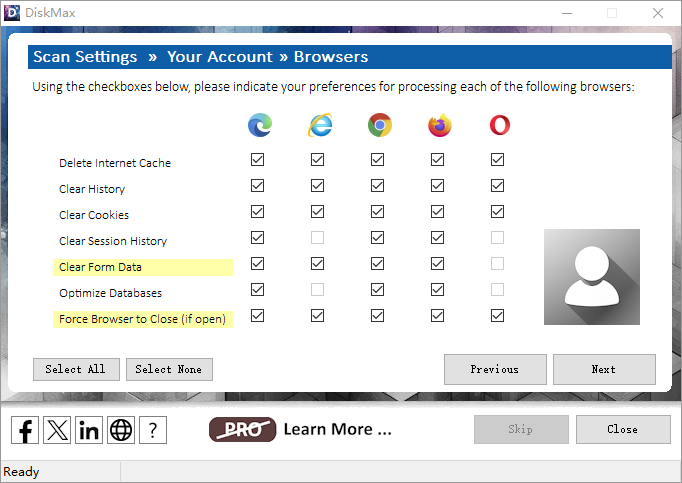The height and width of the screenshot is (483, 682).
Task: Toggle Clear History for Edge
Action: point(257,186)
